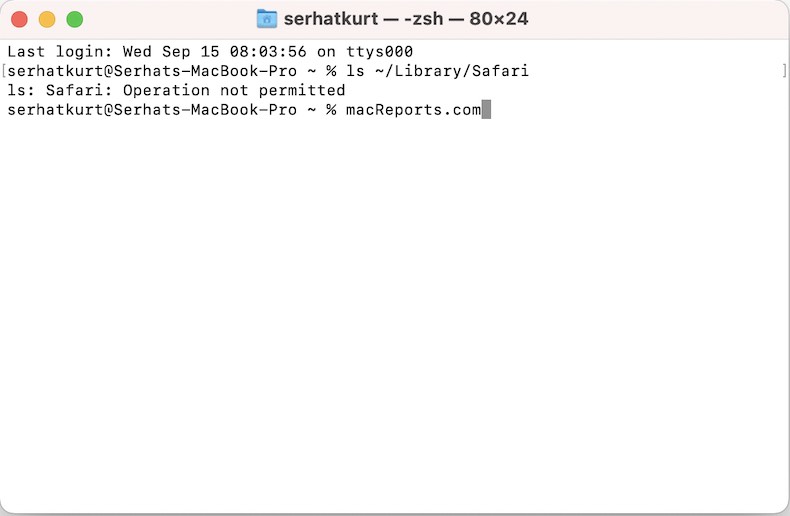Click the 08:03:56 timestamp text

[x=268, y=52]
